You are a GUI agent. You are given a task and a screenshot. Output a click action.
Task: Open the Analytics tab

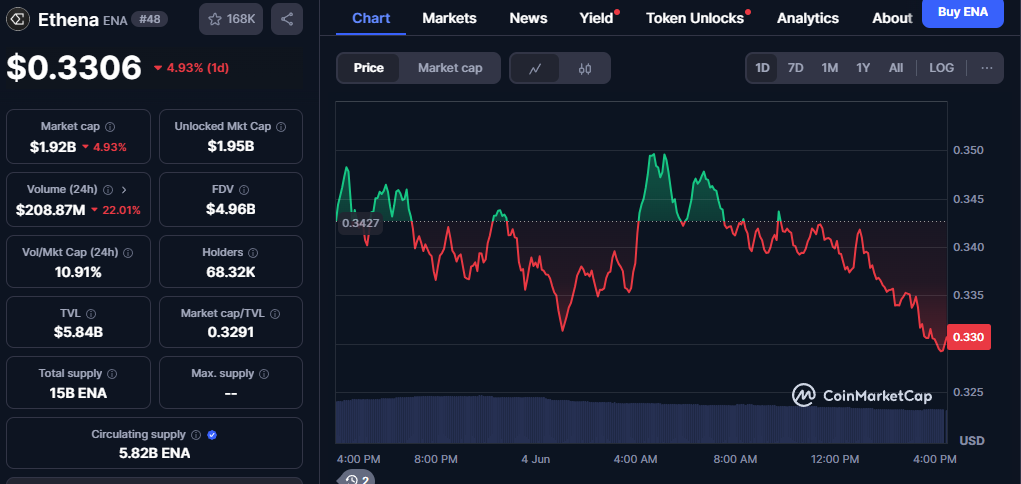point(808,18)
